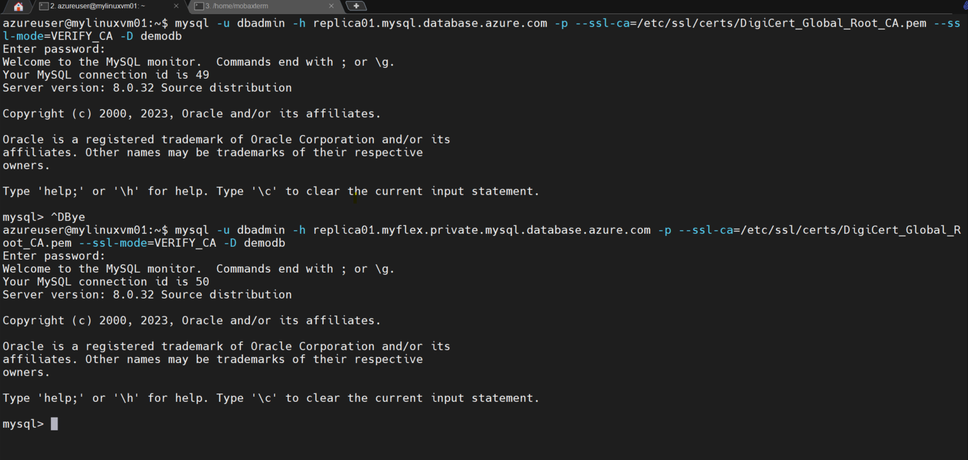Click the home icon tab
Image resolution: width=968 pixels, height=460 pixels.
point(17,6)
